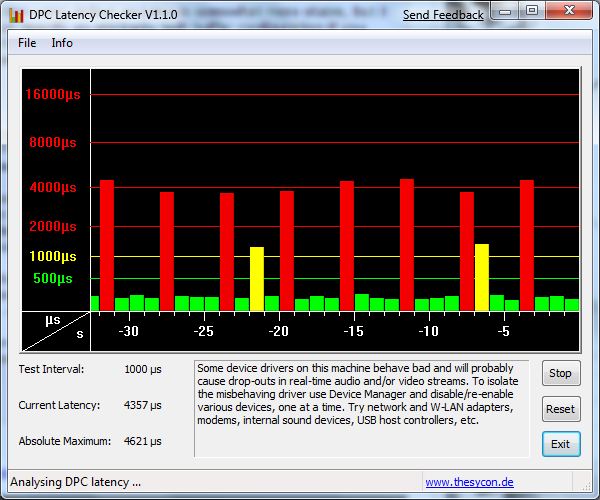The height and width of the screenshot is (500, 600).
Task: Close the window with the X button
Action: 569,11
